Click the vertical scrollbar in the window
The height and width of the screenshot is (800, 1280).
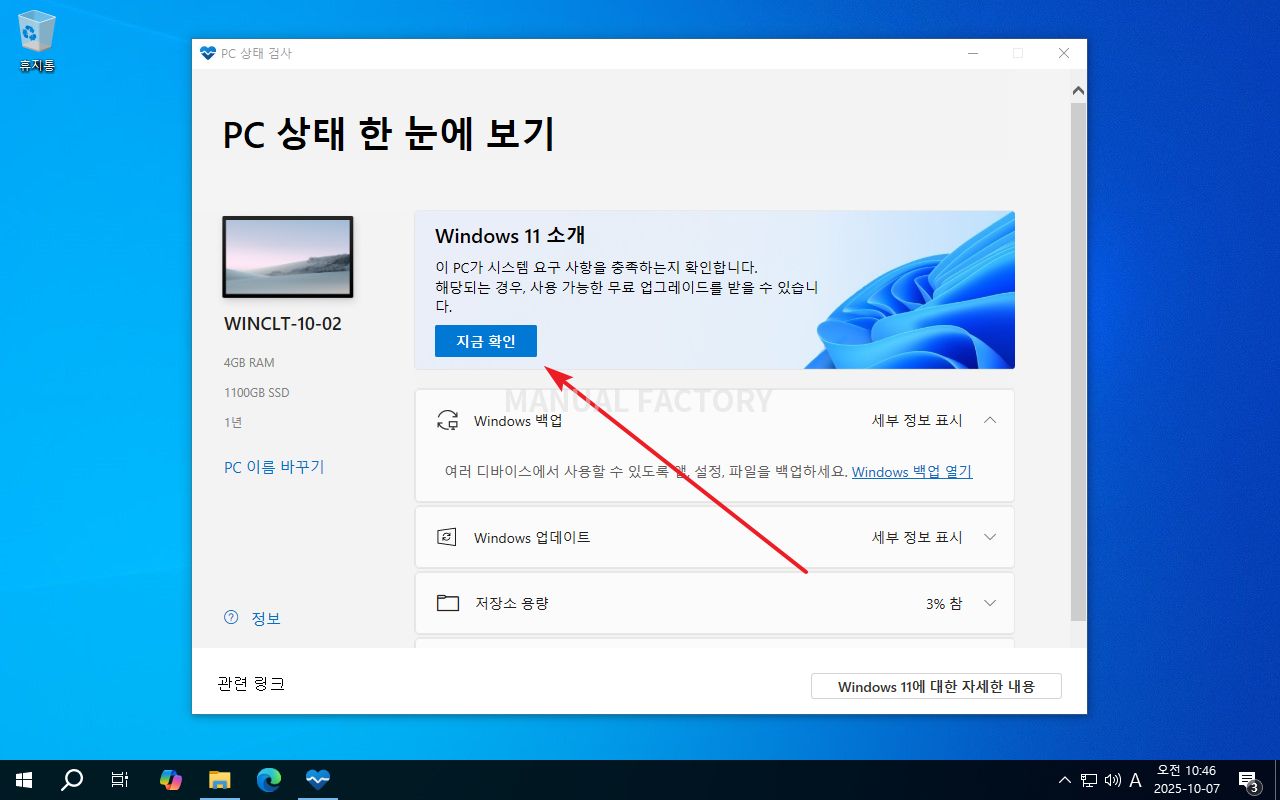1078,360
